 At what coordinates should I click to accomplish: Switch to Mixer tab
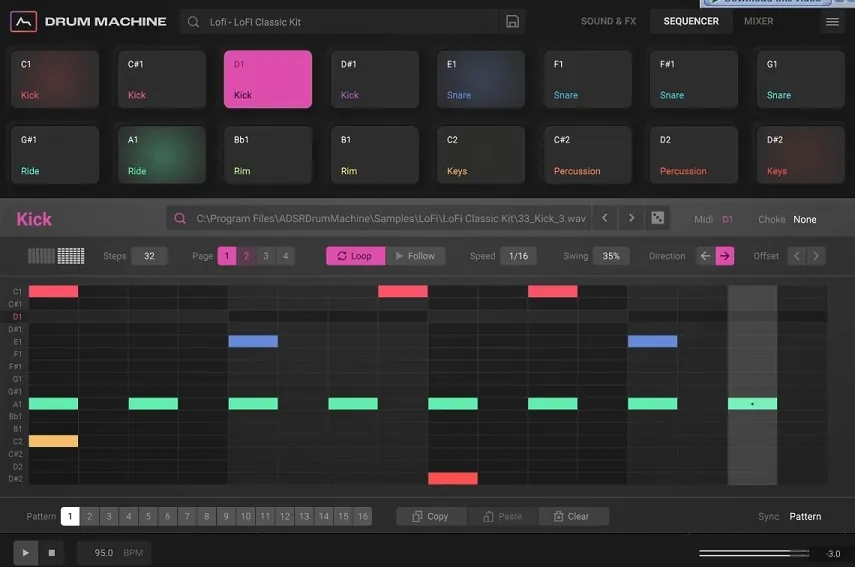(x=758, y=21)
